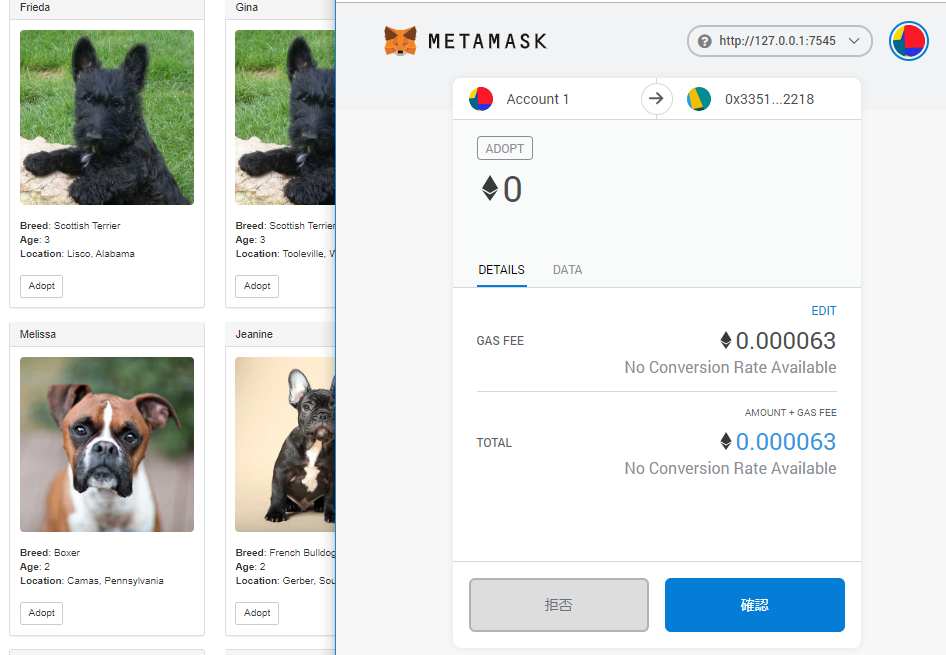The image size is (946, 655).
Task: Click Melissa's boxer photo
Action: coord(107,445)
